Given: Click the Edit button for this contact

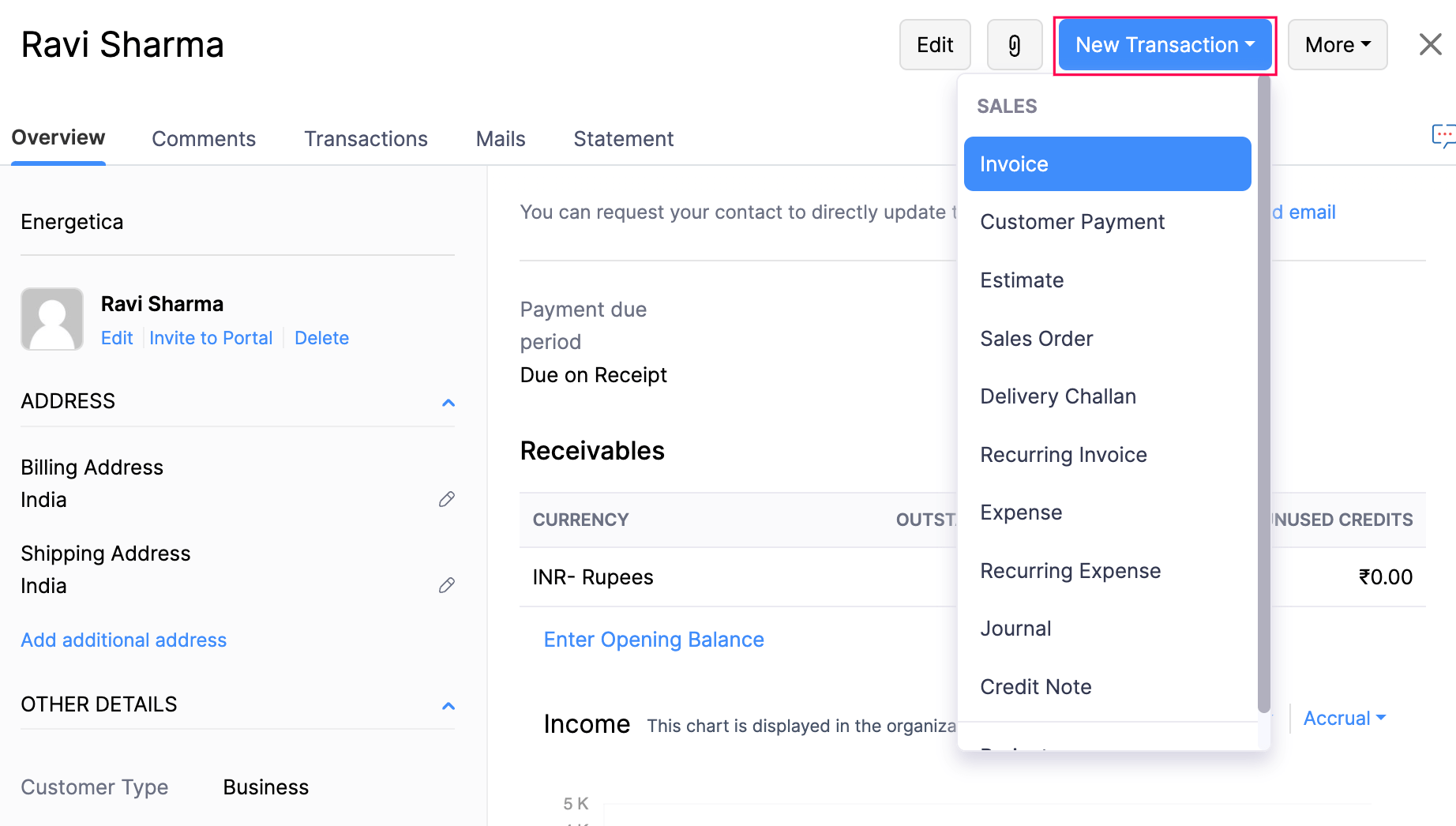Looking at the screenshot, I should click(935, 44).
